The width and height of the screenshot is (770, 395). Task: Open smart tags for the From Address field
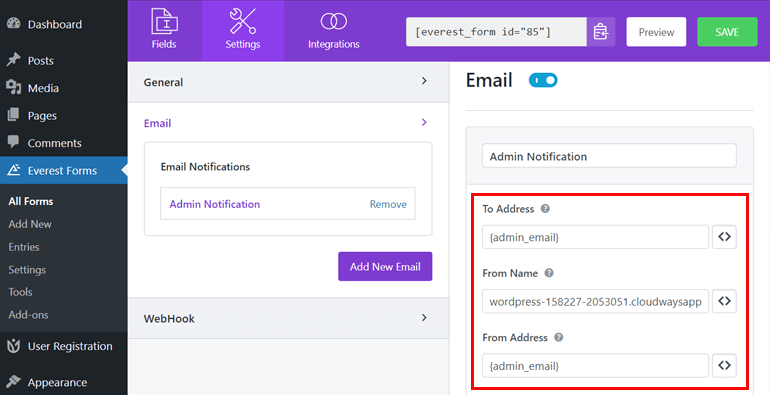(724, 366)
